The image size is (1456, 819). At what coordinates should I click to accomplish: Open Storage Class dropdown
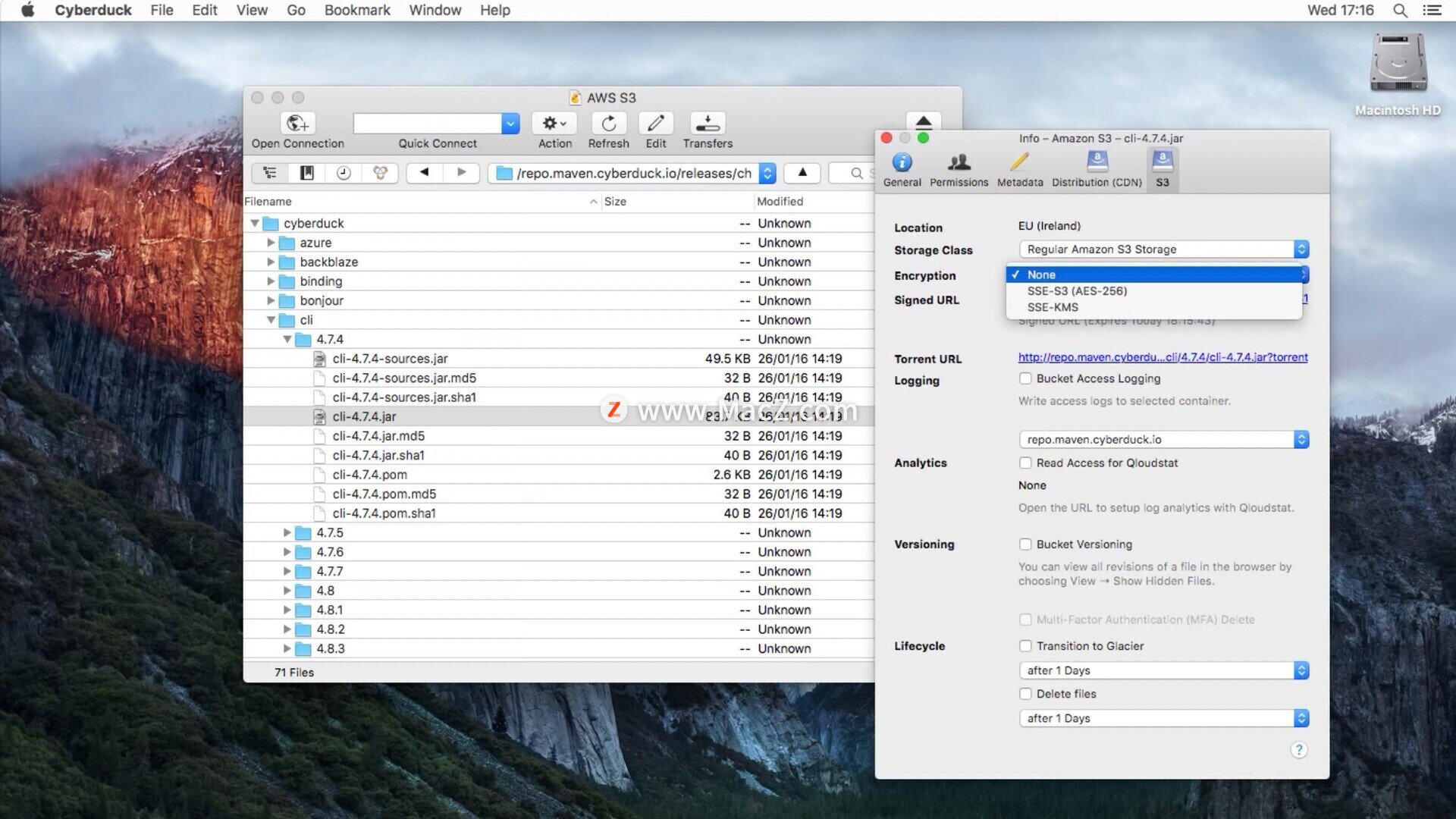pyautogui.click(x=1164, y=249)
